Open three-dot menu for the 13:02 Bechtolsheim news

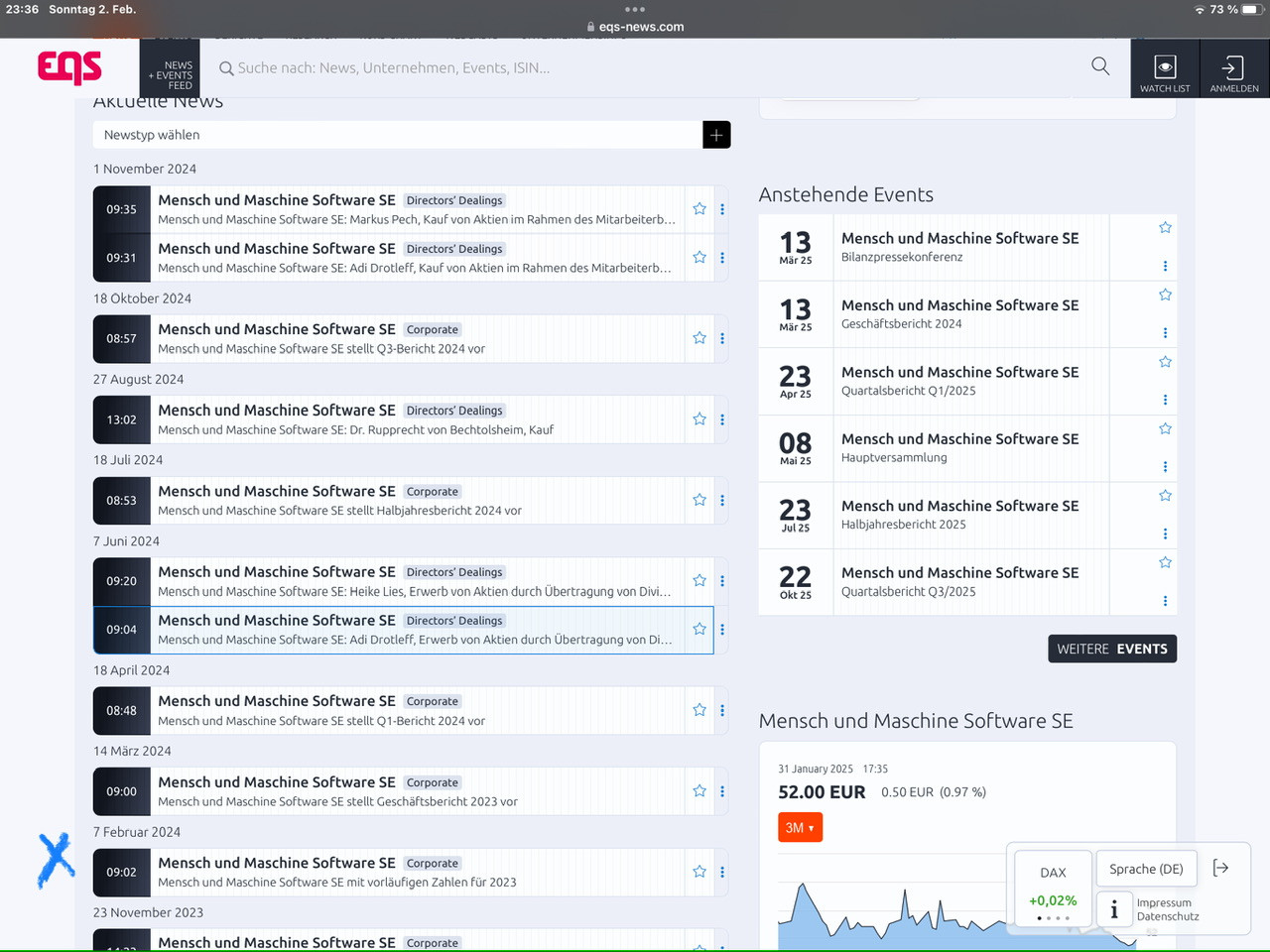[722, 419]
